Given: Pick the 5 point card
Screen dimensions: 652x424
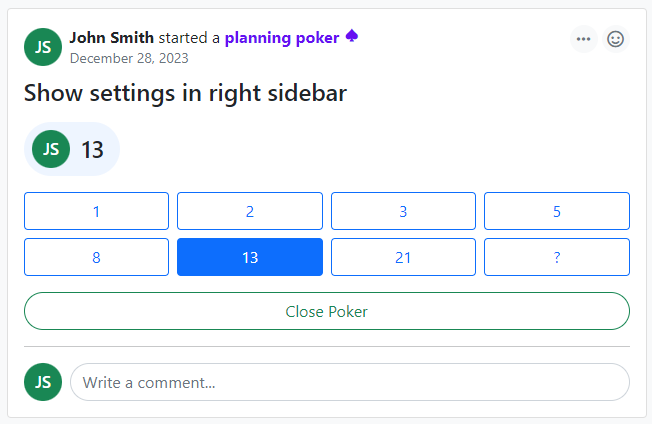Looking at the screenshot, I should click(557, 211).
